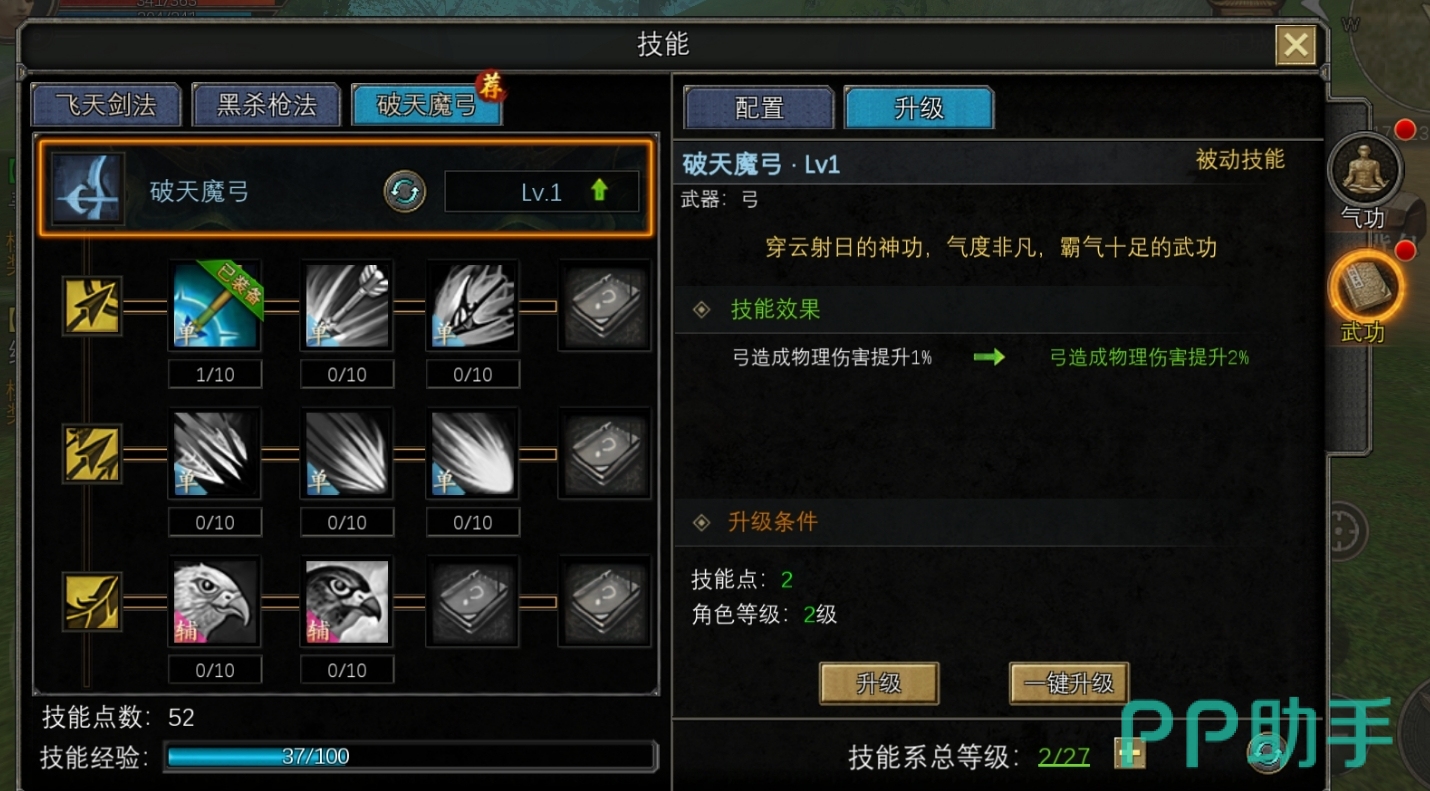Click the 升级 upgrade button
This screenshot has width=1430, height=791.
(879, 684)
